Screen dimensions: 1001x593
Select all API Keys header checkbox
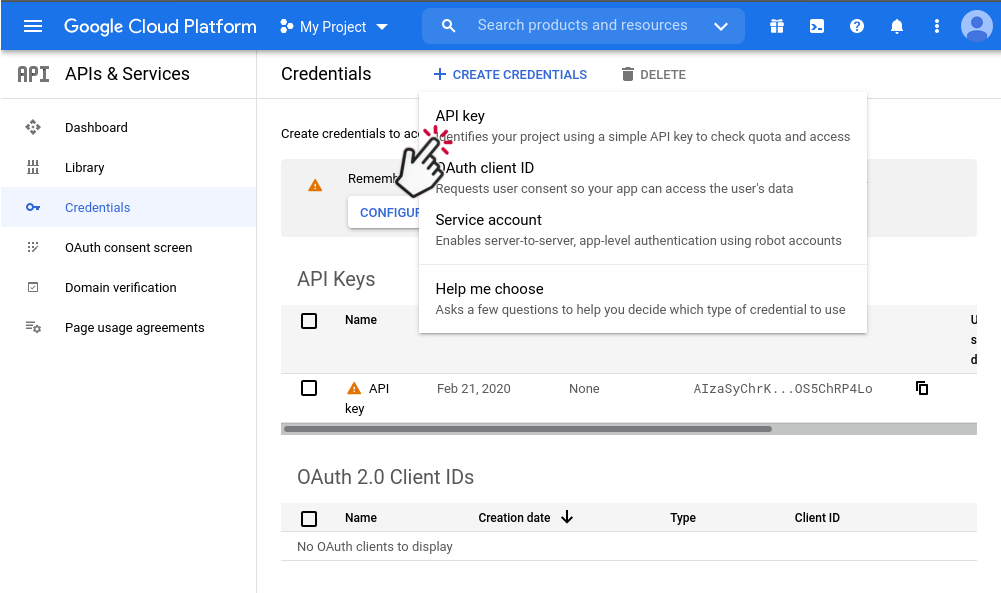[309, 320]
